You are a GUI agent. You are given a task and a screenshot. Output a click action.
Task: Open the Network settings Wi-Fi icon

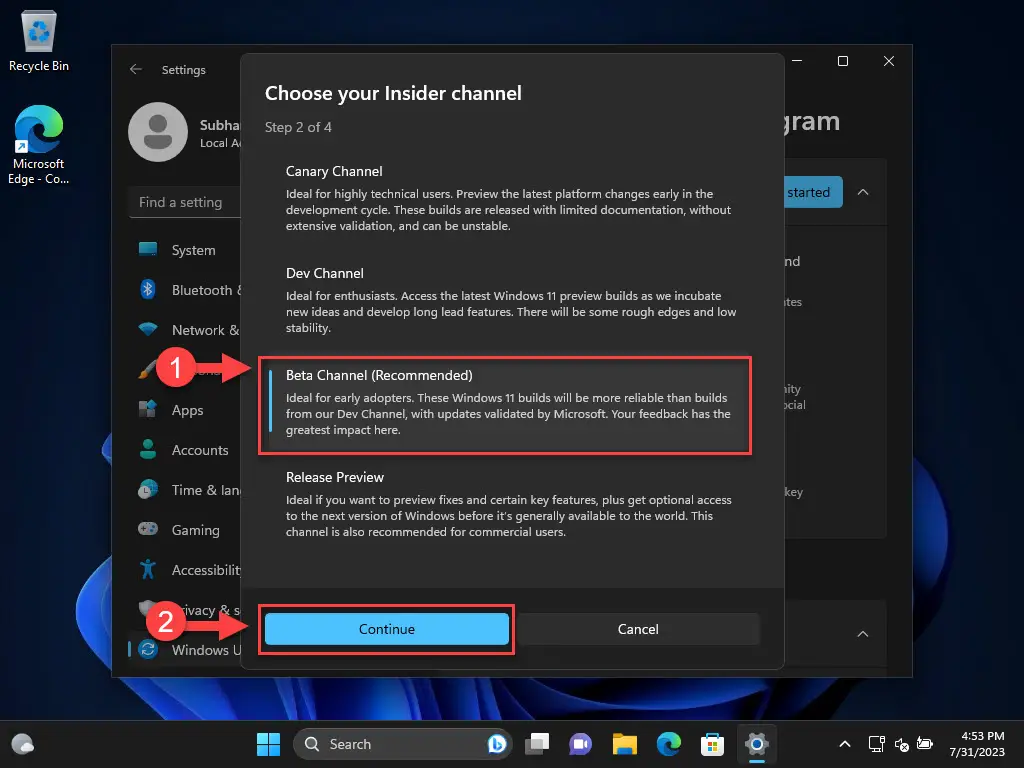(148, 329)
